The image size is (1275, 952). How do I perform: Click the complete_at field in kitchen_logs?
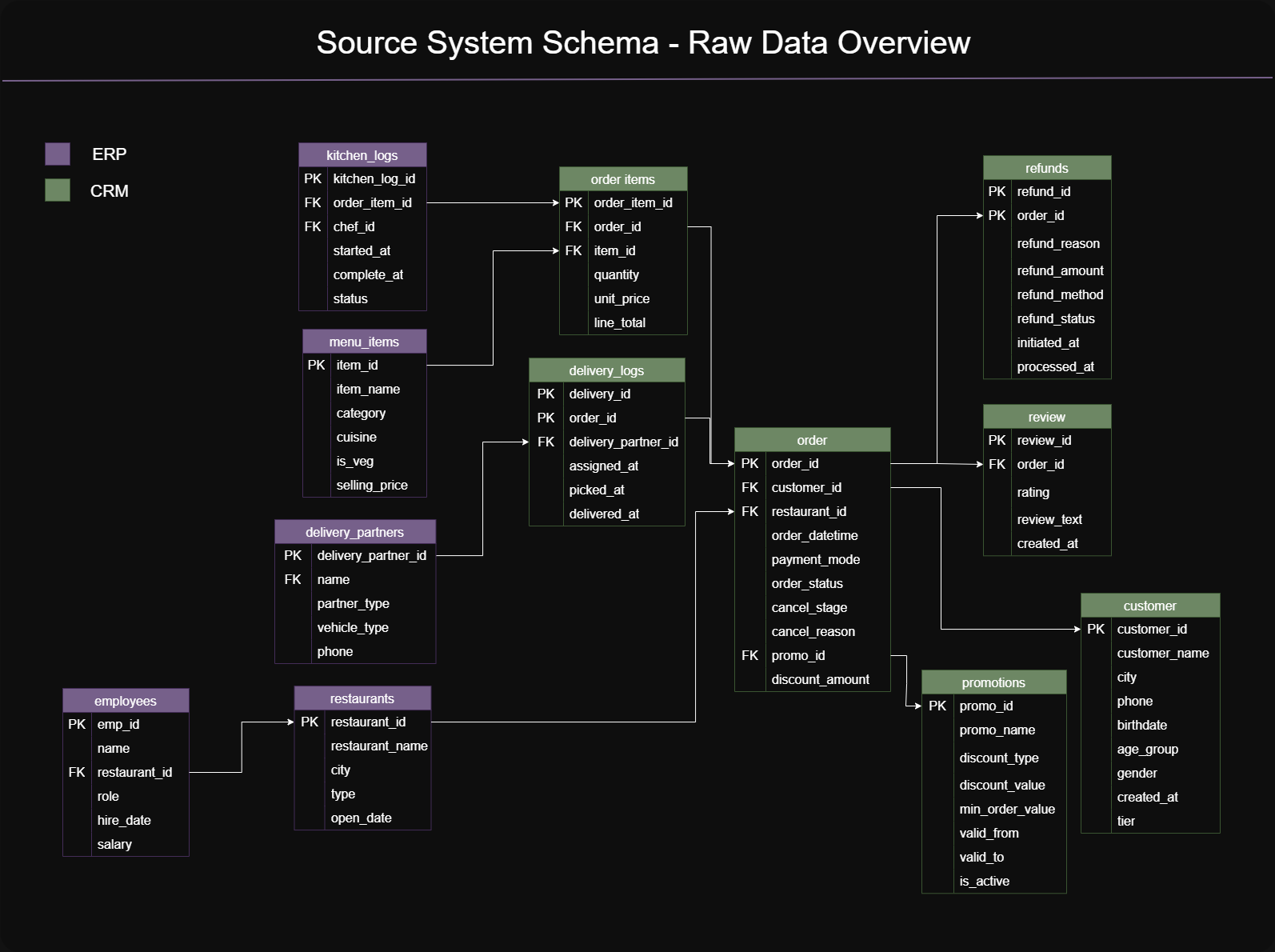tap(368, 274)
